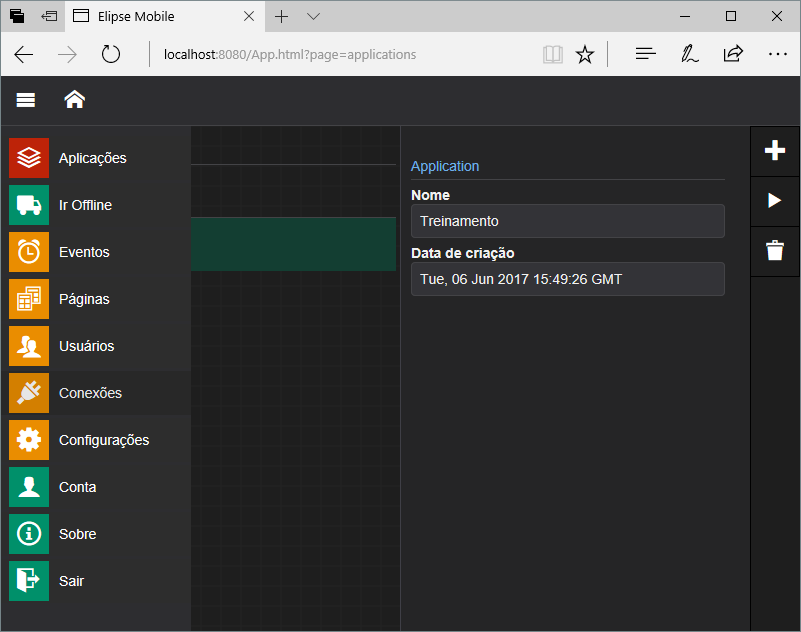The width and height of the screenshot is (801, 632).
Task: Refresh the browser page
Action: click(x=111, y=55)
